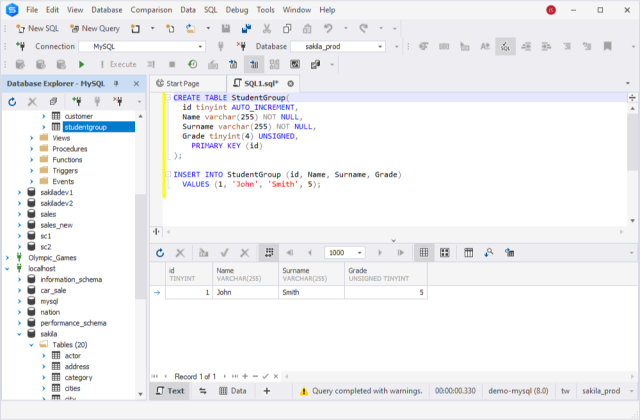This screenshot has width=640, height=420.
Task: Add a new view with plus button
Action: (x=267, y=391)
